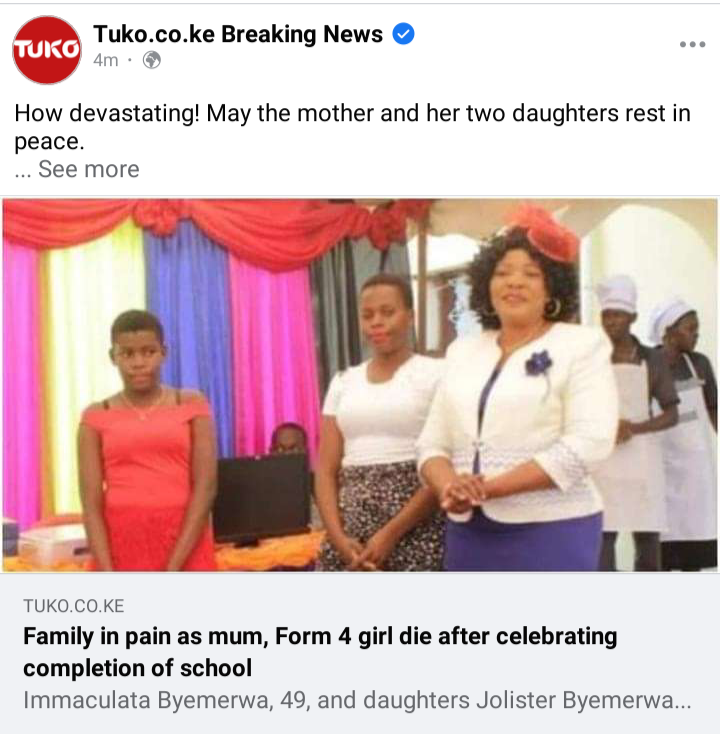Open the Tuko.co.ke Breaking News page name
The height and width of the screenshot is (734, 720).
pos(238,34)
